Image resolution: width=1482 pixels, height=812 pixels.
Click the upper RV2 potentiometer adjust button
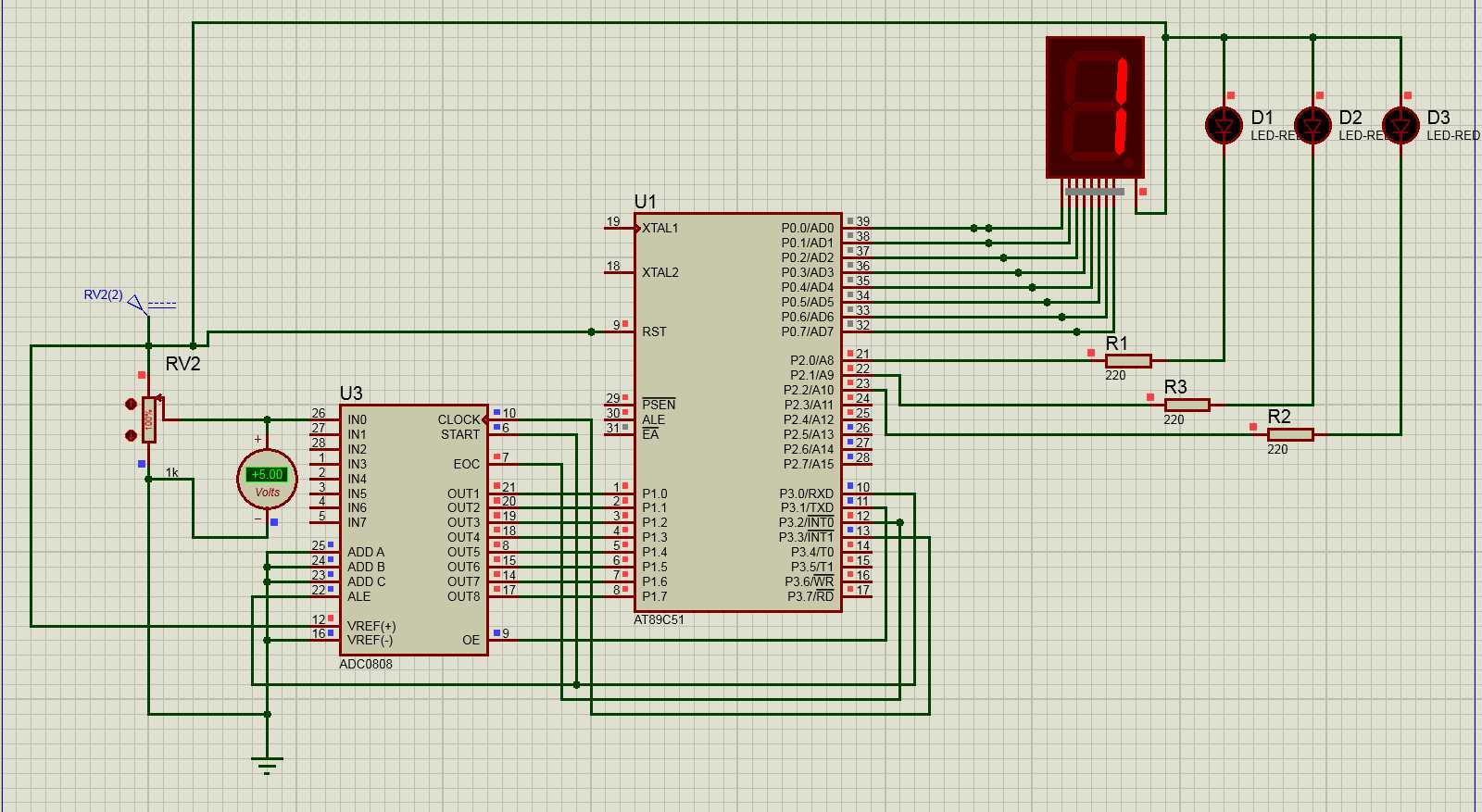[131, 405]
